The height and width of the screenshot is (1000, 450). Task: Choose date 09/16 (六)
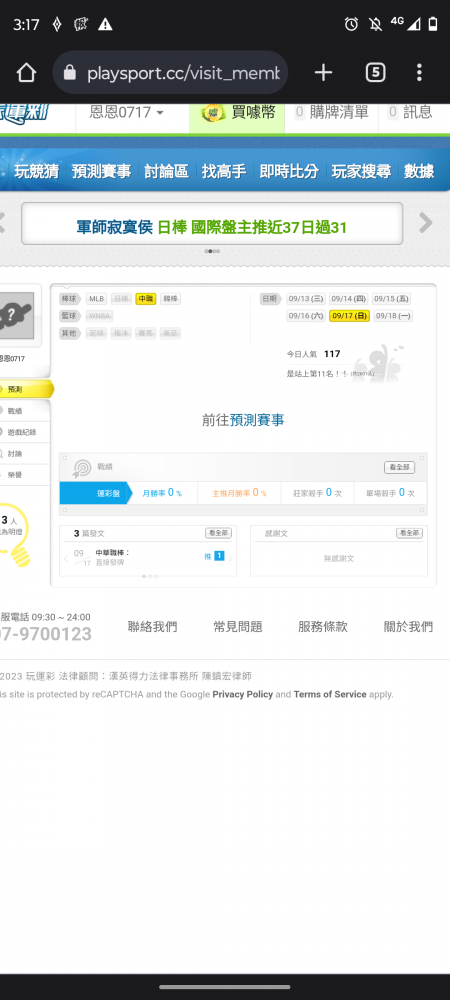[306, 316]
